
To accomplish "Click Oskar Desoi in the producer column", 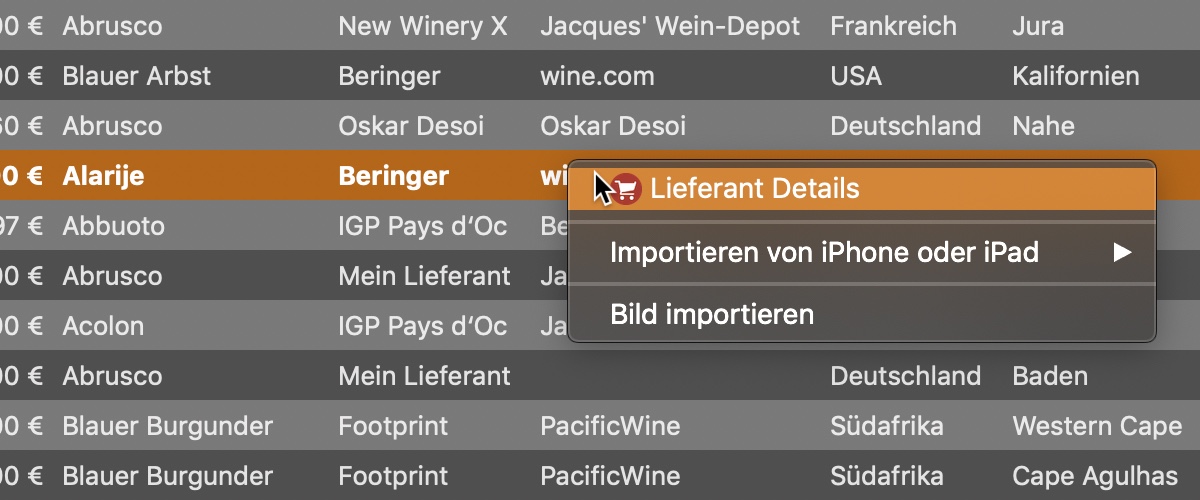I will [411, 126].
